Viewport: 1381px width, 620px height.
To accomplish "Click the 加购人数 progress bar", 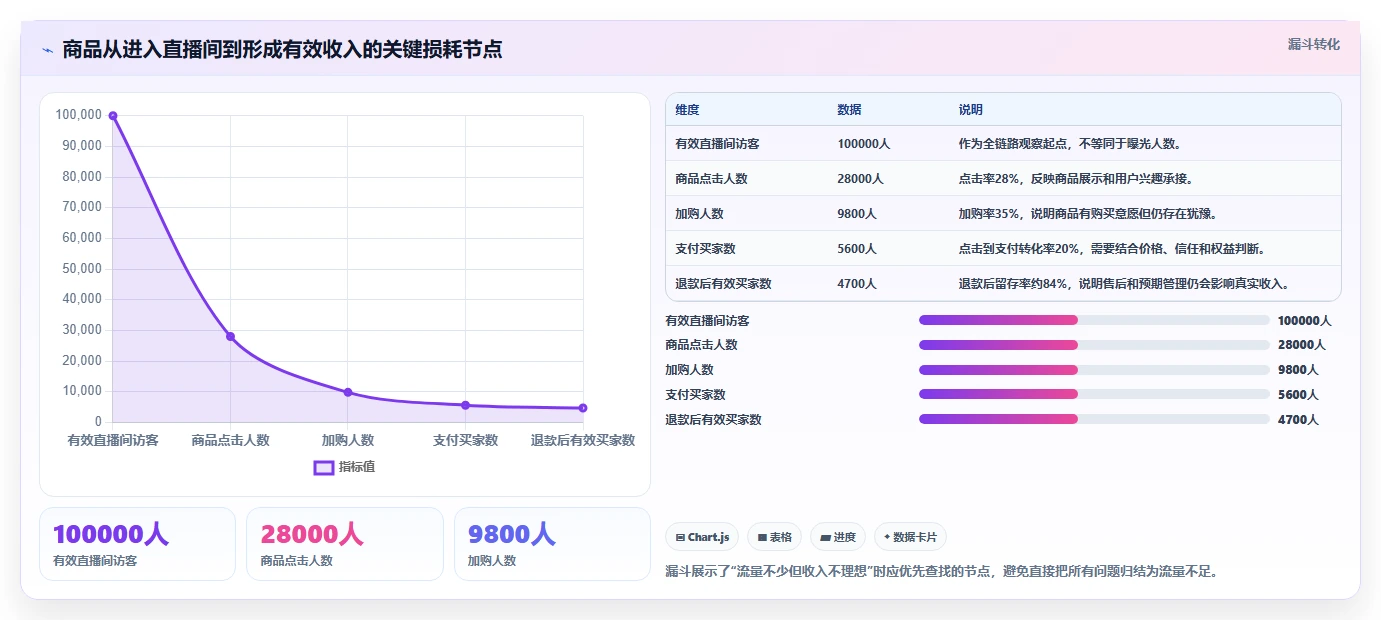I will (x=1094, y=370).
